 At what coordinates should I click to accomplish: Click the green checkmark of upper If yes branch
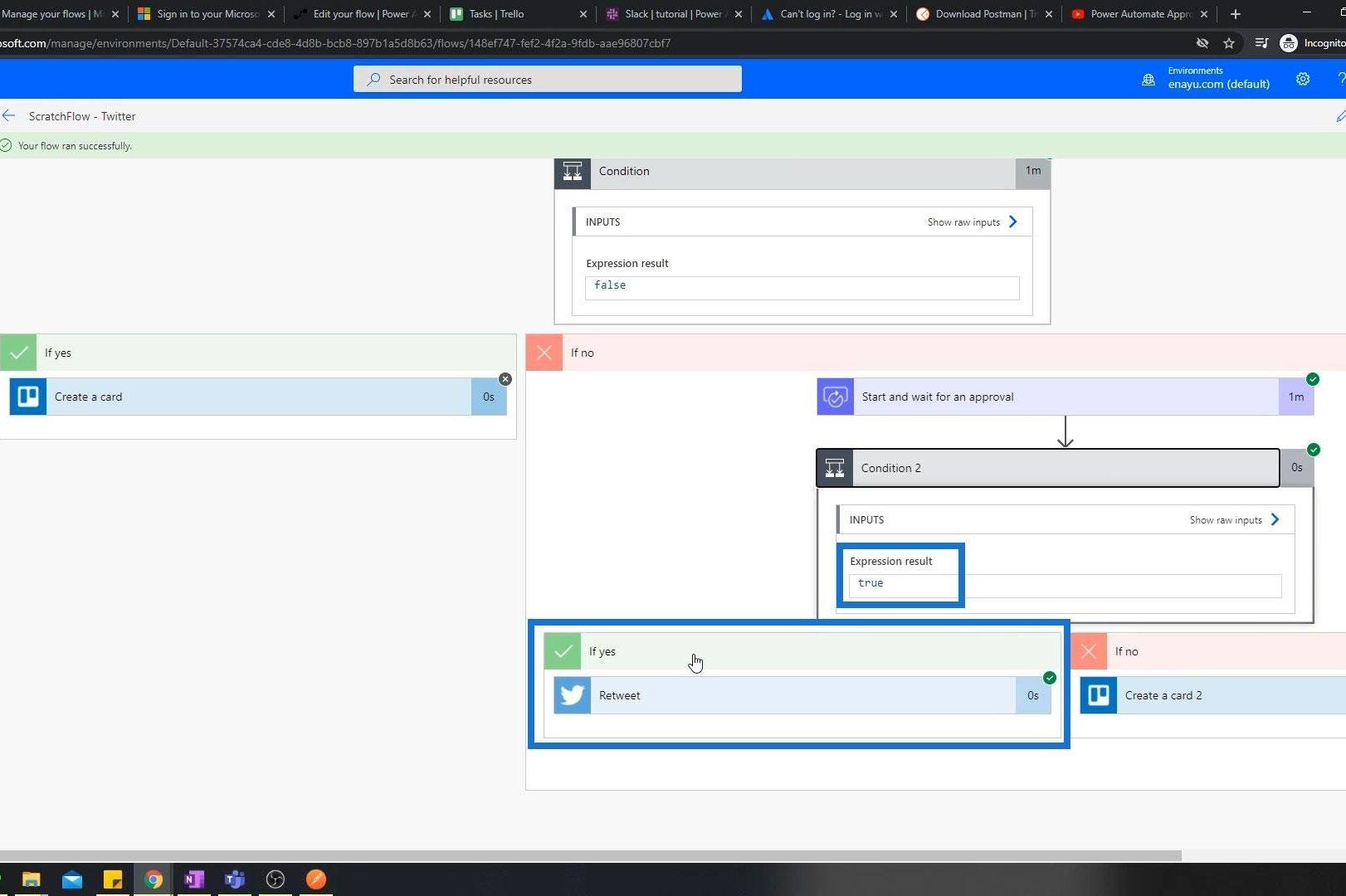[18, 353]
